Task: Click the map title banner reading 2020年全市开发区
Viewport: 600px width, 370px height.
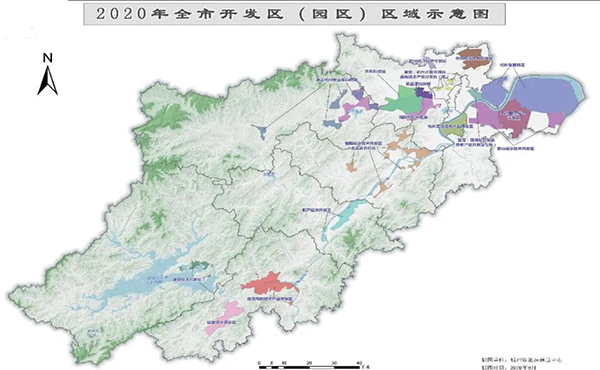Action: 294,14
